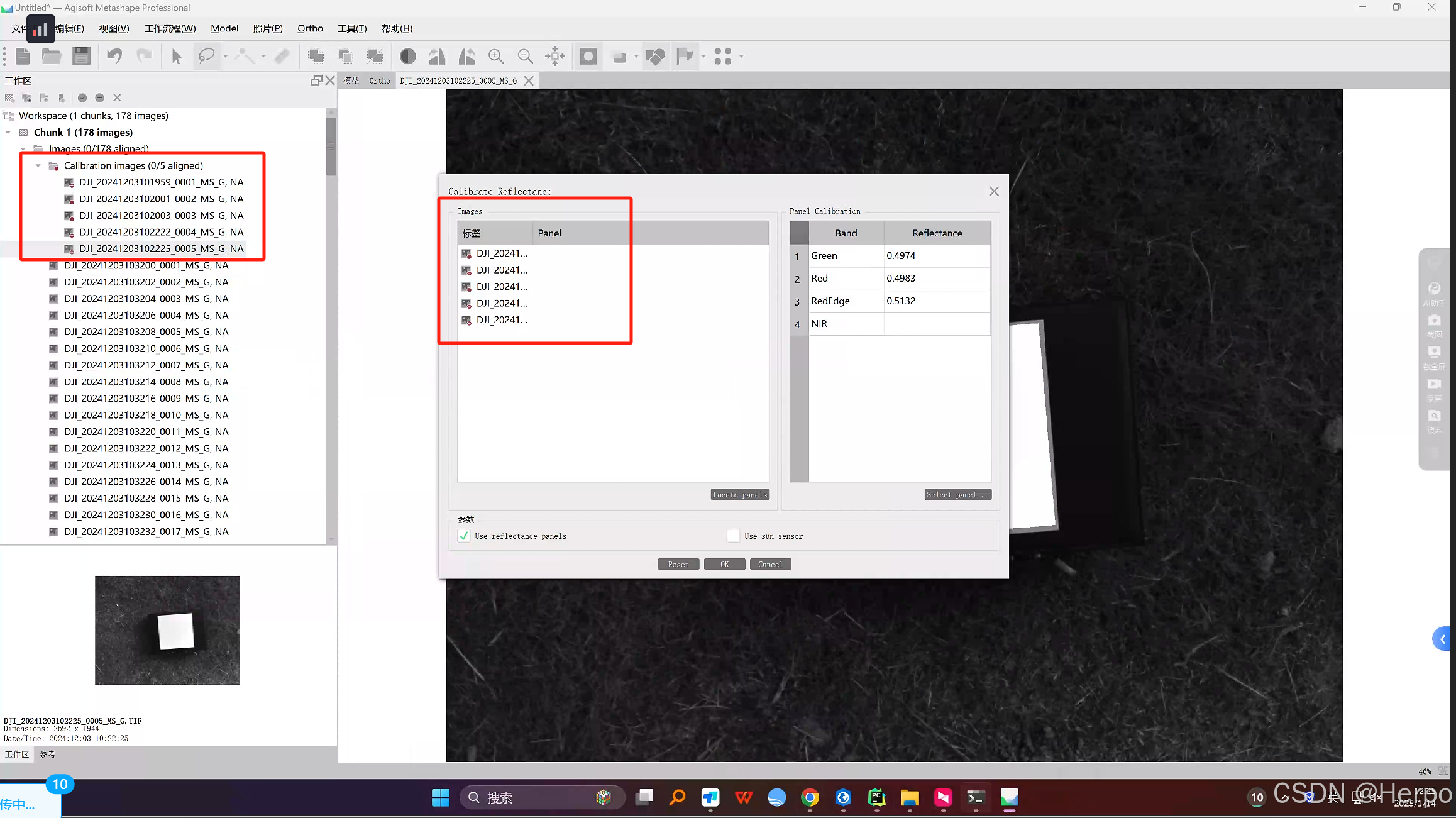
Task: Click the Save project toolbar icon
Action: (x=81, y=56)
